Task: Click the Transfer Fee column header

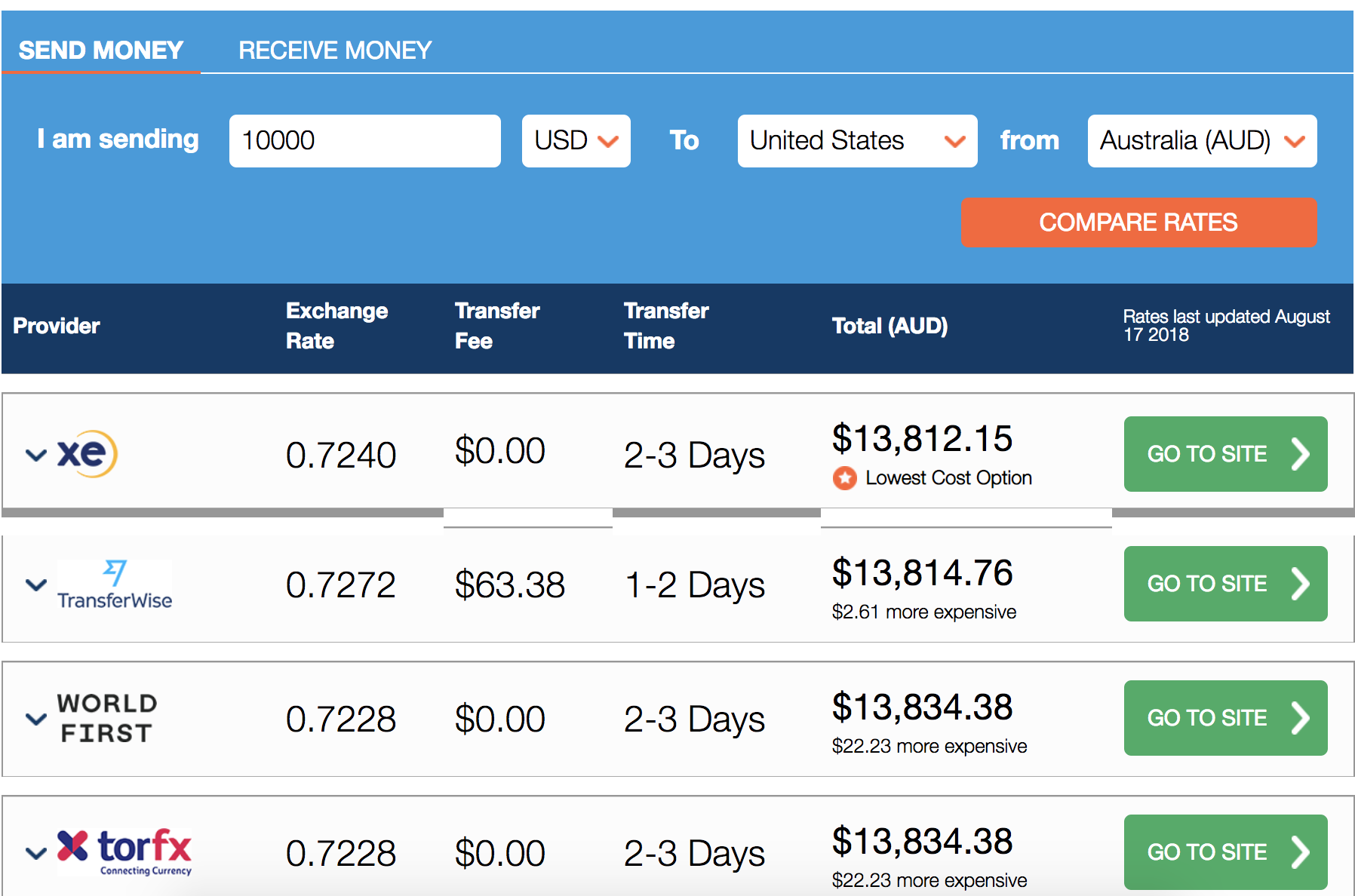Action: pos(497,326)
